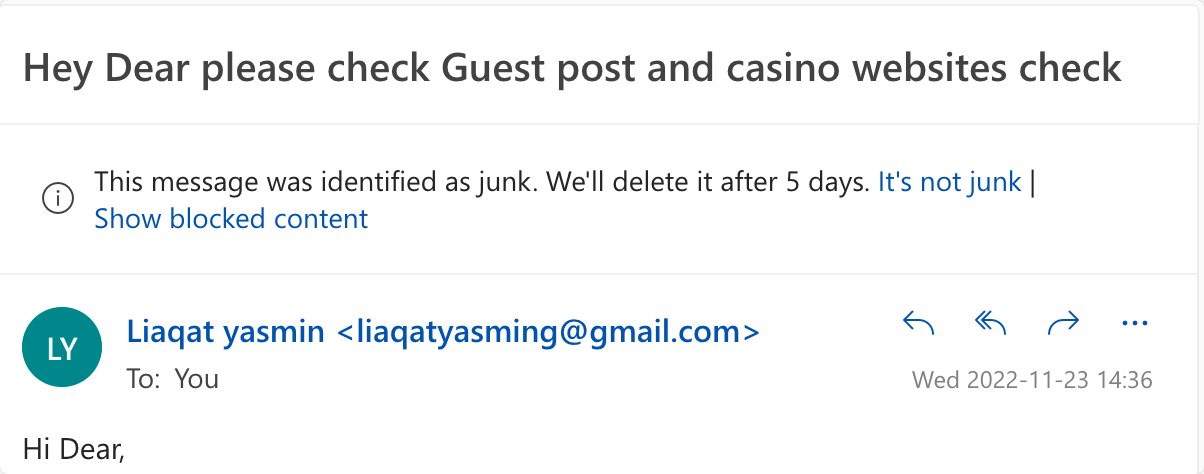Click the 14:36 time in the timestamp
Viewport: 1204px width, 474px height.
[1125, 380]
